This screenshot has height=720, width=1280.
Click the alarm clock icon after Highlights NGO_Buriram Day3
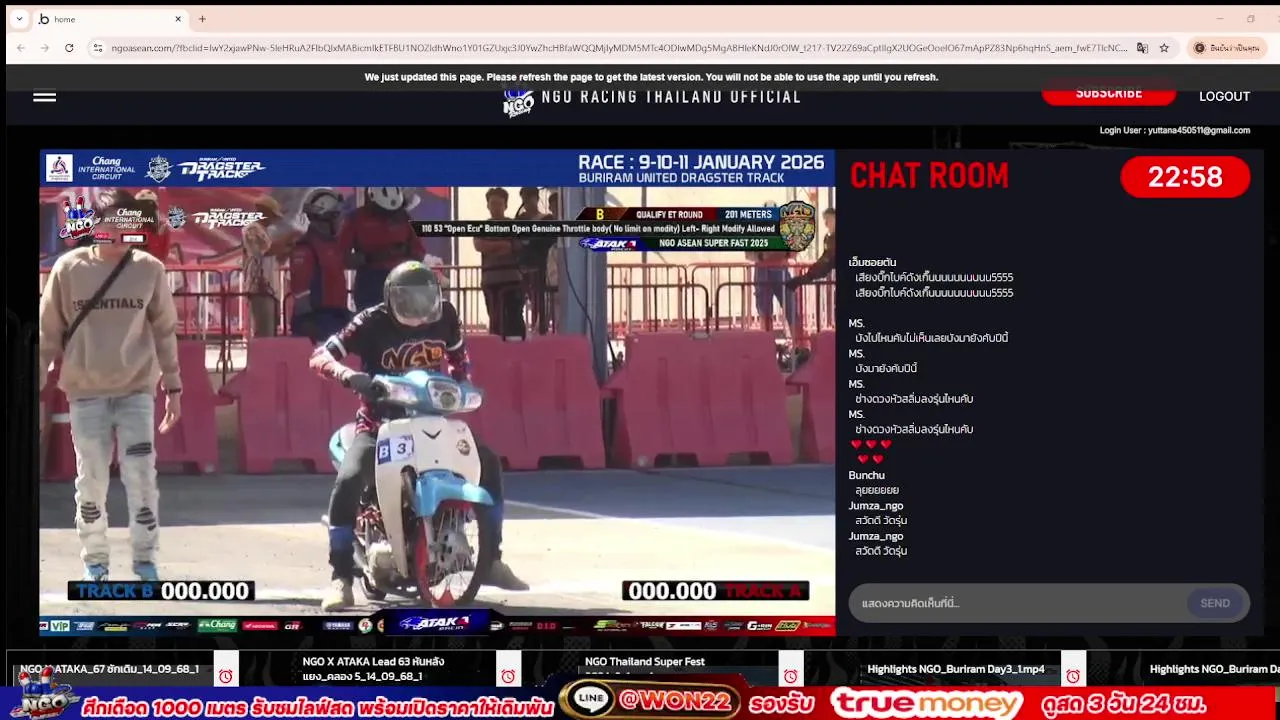tap(1073, 677)
